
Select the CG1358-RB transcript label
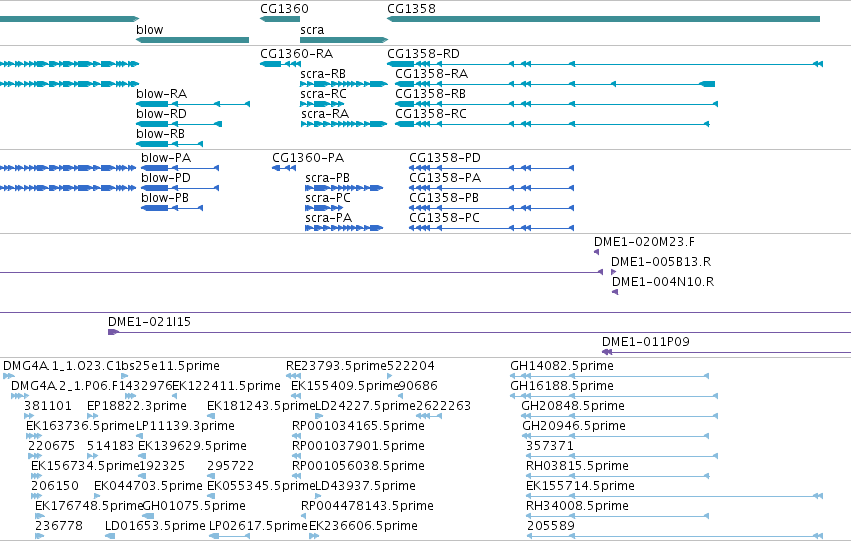coord(431,94)
